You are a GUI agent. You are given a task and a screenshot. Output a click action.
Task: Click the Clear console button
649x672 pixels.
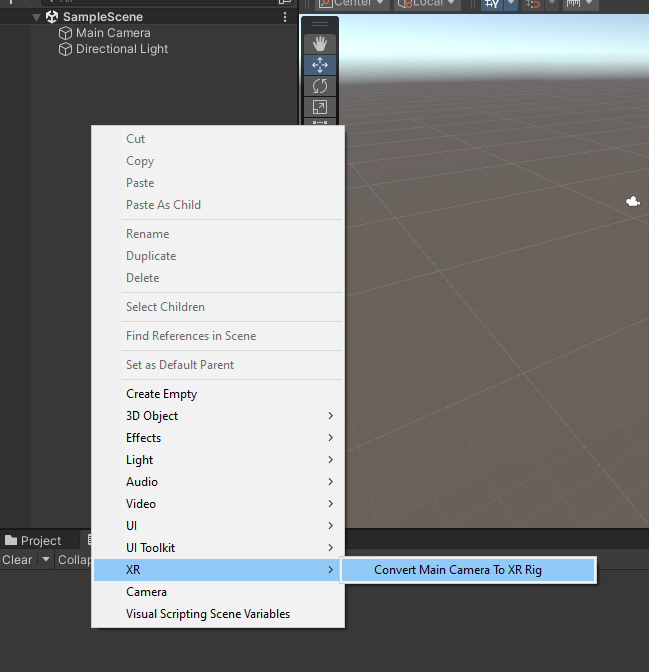(x=17, y=560)
